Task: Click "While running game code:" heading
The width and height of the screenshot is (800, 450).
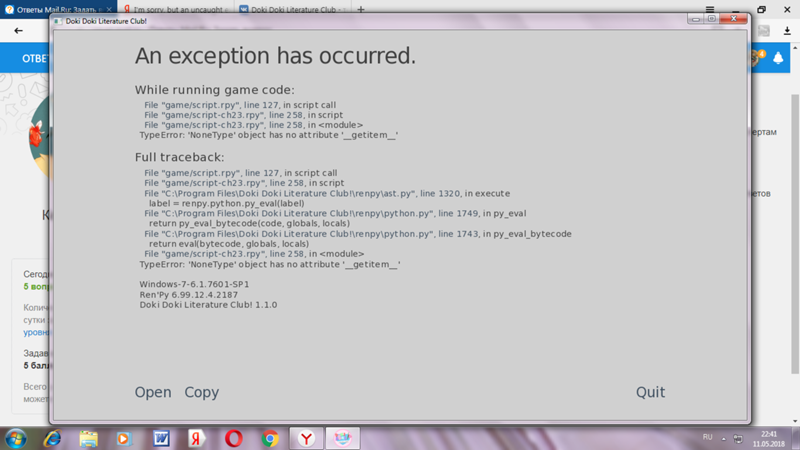Action: 215,90
